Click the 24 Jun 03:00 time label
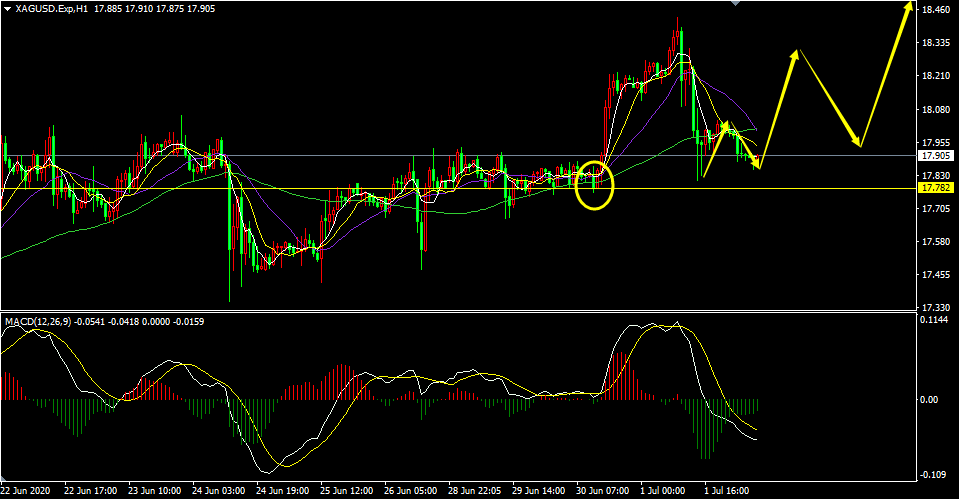The width and height of the screenshot is (959, 499). [218, 490]
